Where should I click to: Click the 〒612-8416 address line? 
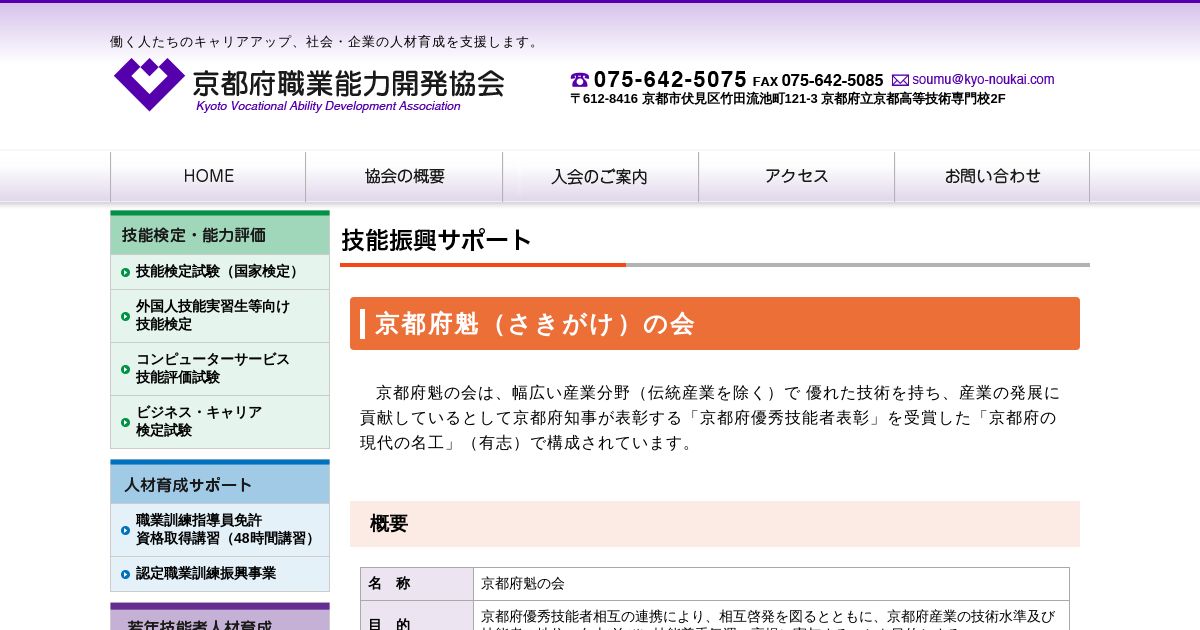point(787,99)
